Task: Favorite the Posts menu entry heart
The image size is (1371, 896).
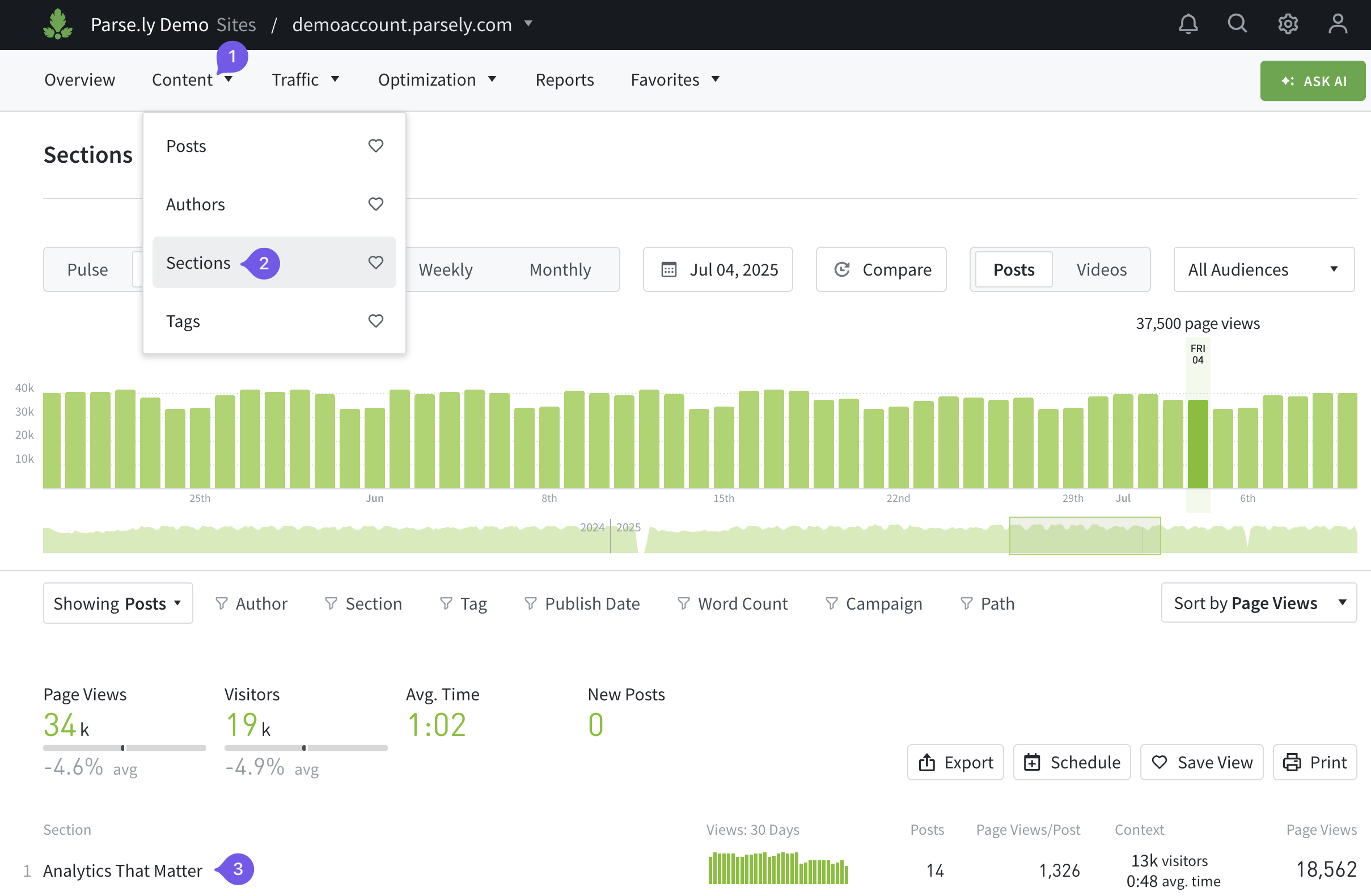Action: tap(375, 146)
